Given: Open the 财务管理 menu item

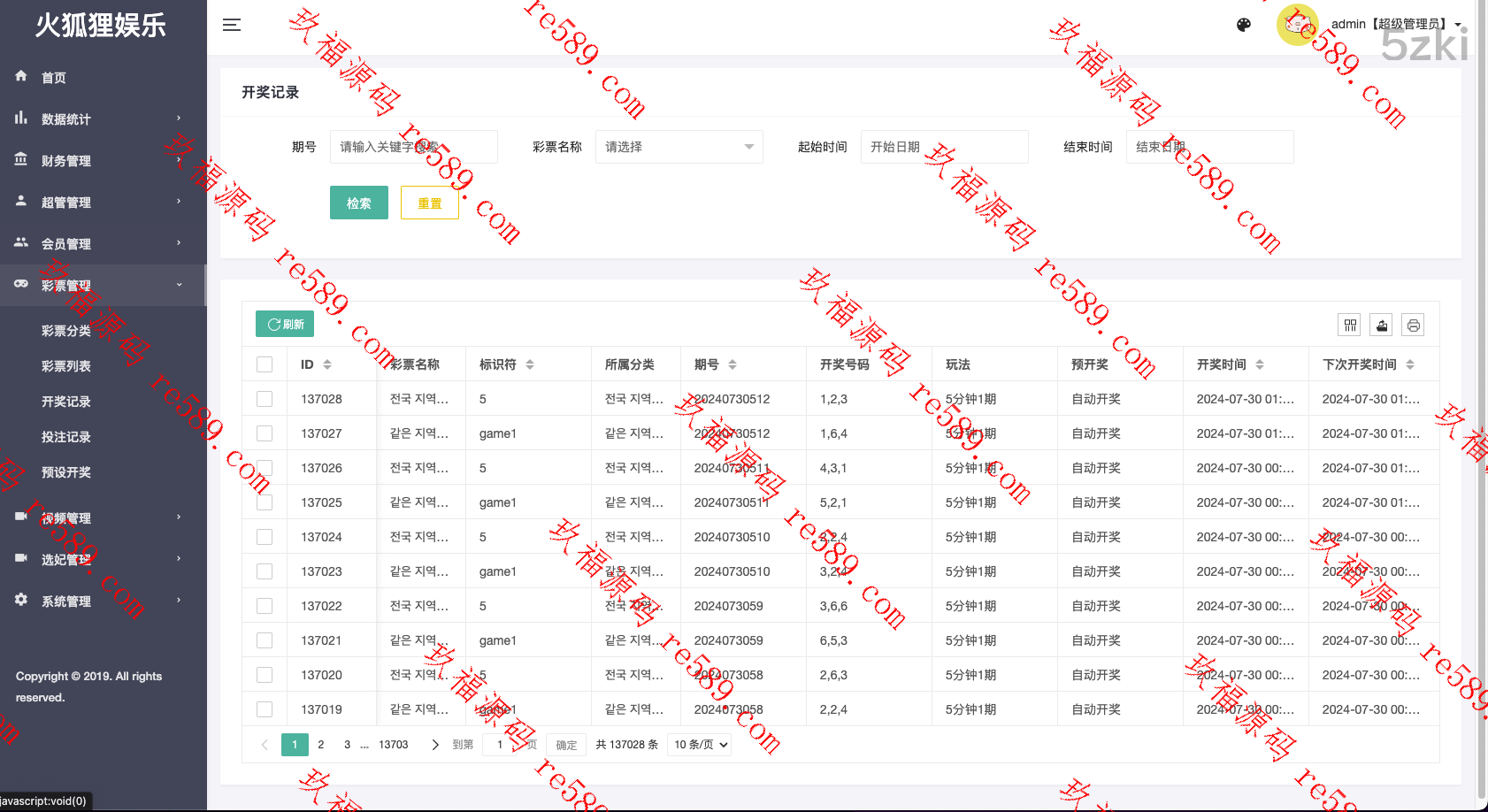Looking at the screenshot, I should [104, 160].
